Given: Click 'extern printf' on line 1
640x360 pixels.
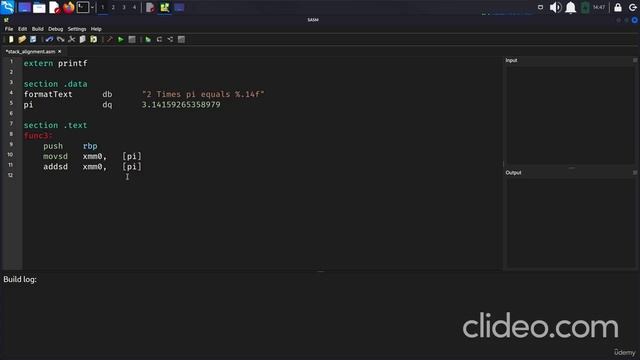Looking at the screenshot, I should click(56, 63).
